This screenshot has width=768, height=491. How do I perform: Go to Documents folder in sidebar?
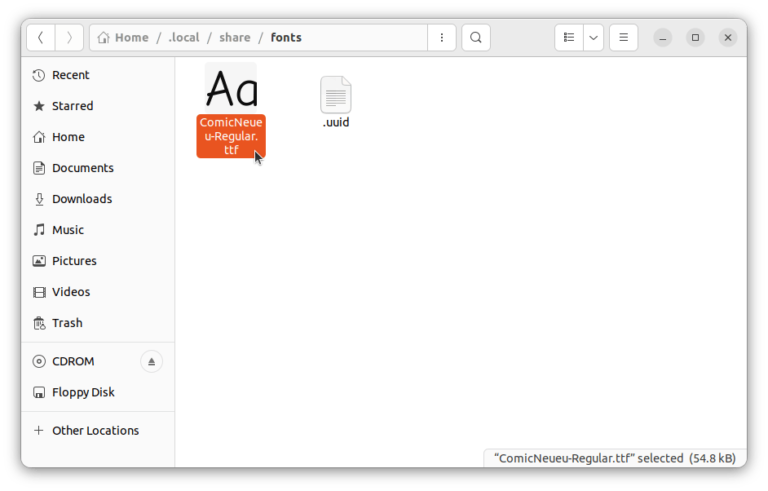(x=82, y=168)
